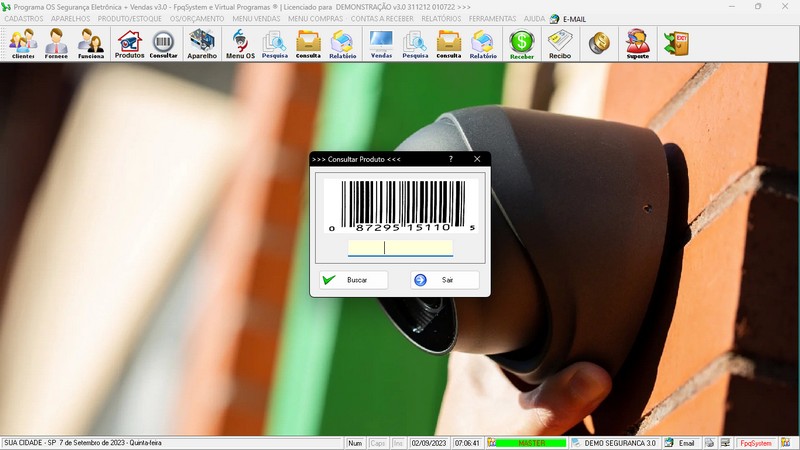Click the SUA CIDADE - SP status text
This screenshot has height=450, width=800.
83,443
